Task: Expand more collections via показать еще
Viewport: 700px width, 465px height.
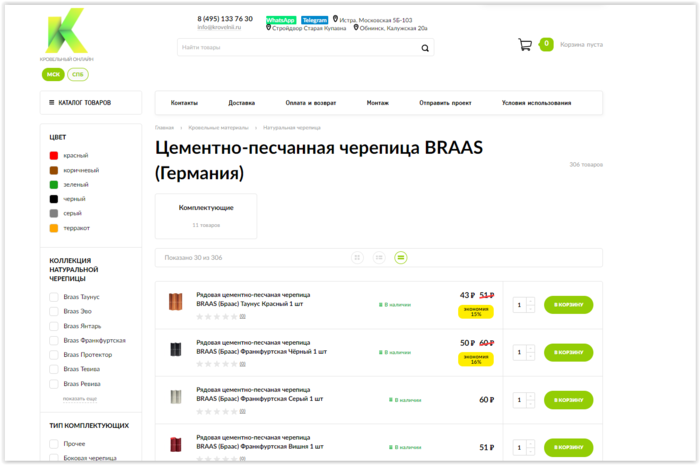Action: pyautogui.click(x=80, y=399)
